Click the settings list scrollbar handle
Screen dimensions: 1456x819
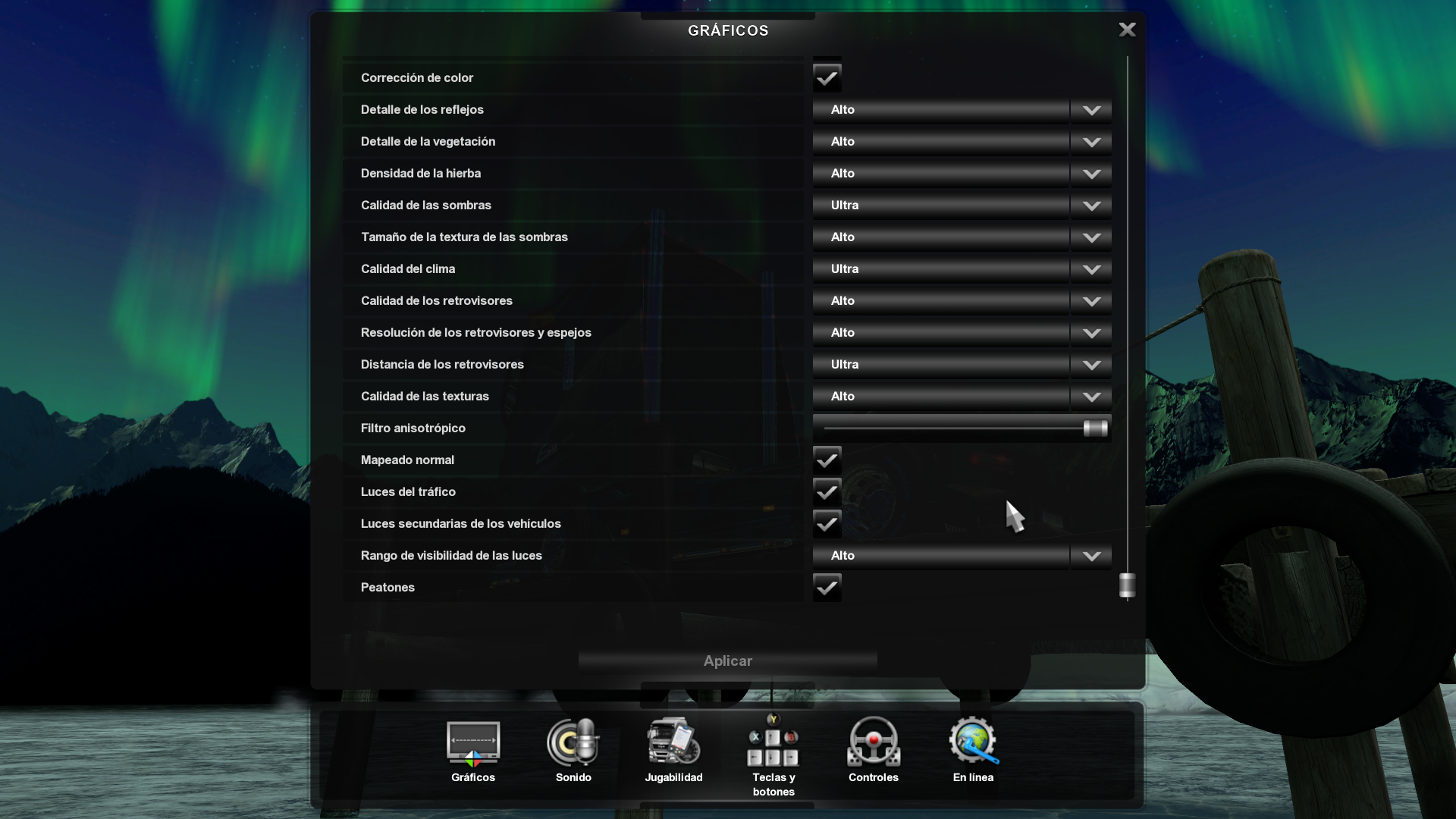pyautogui.click(x=1127, y=585)
